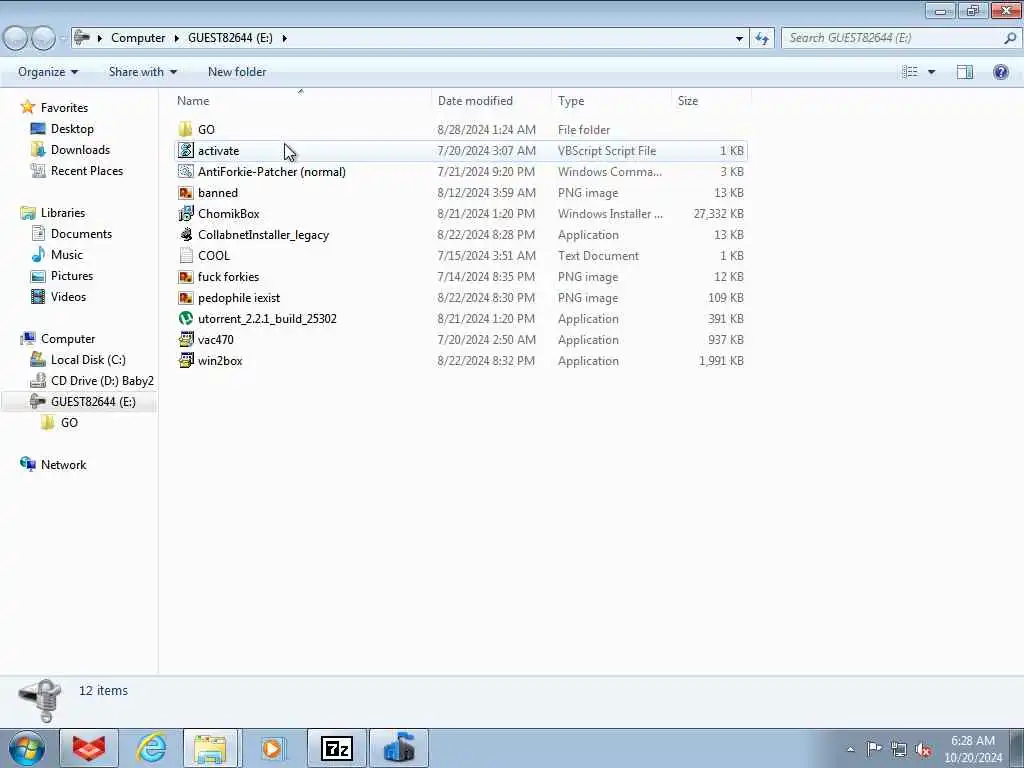Click the New folder button
The height and width of the screenshot is (768, 1024).
(x=236, y=72)
